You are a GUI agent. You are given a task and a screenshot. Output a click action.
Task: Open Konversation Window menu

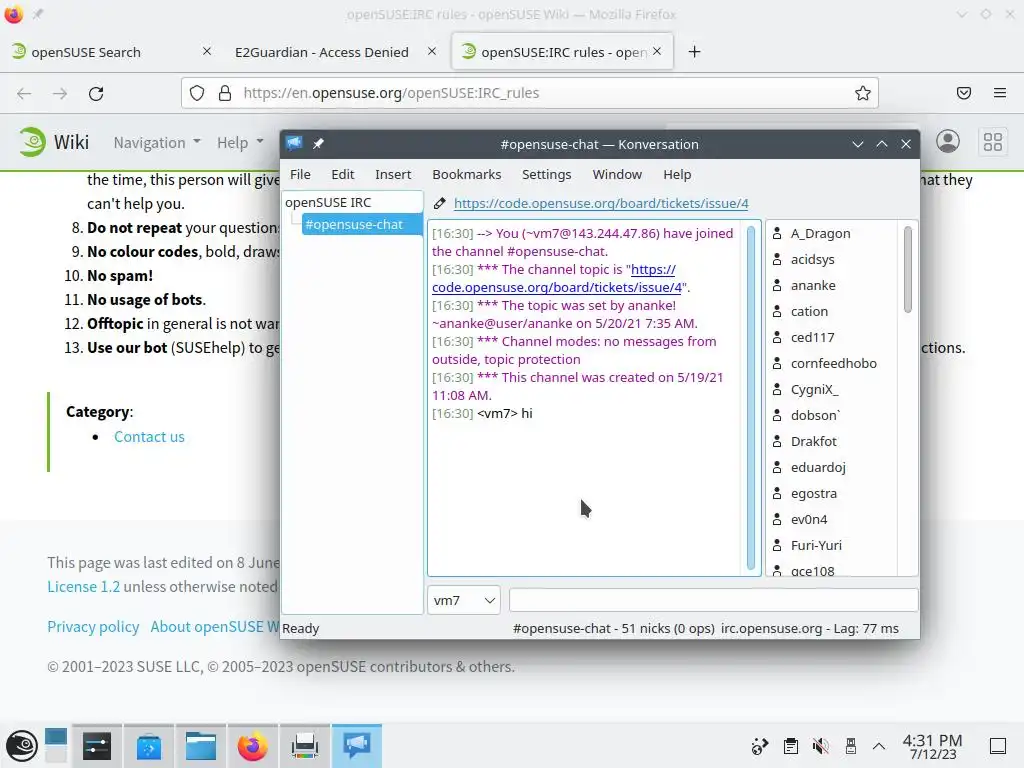[617, 174]
